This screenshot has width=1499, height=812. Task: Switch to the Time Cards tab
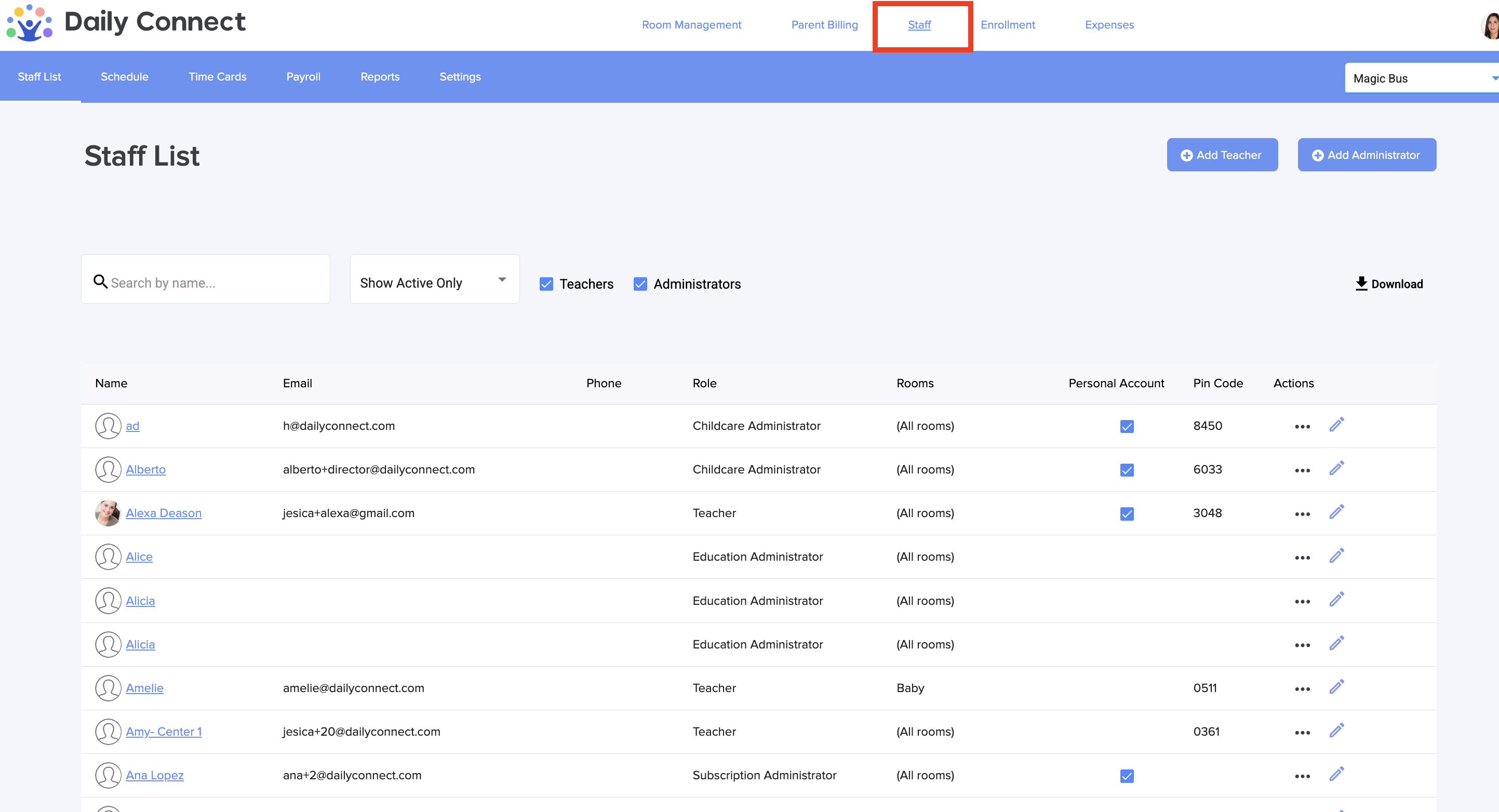[x=217, y=77]
